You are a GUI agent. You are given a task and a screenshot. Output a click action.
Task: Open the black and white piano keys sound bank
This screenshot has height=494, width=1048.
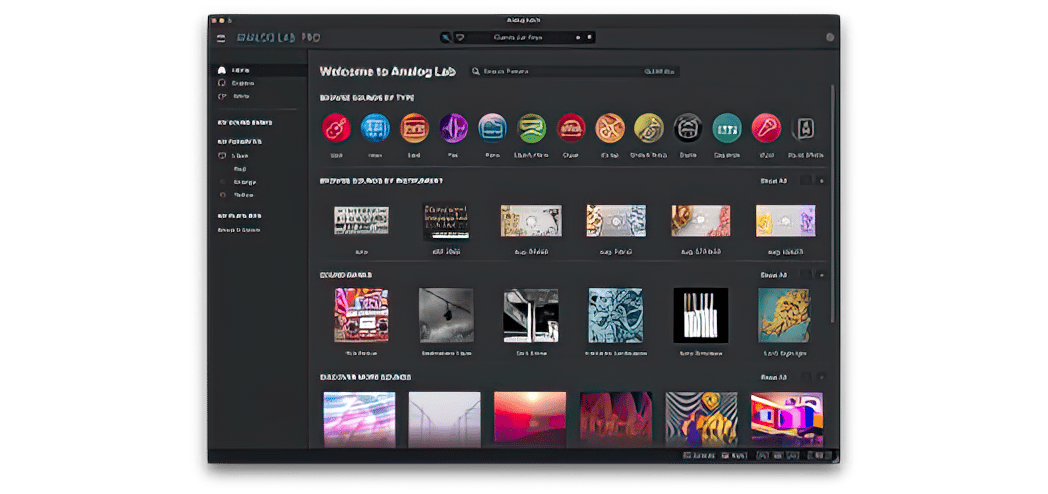[700, 315]
